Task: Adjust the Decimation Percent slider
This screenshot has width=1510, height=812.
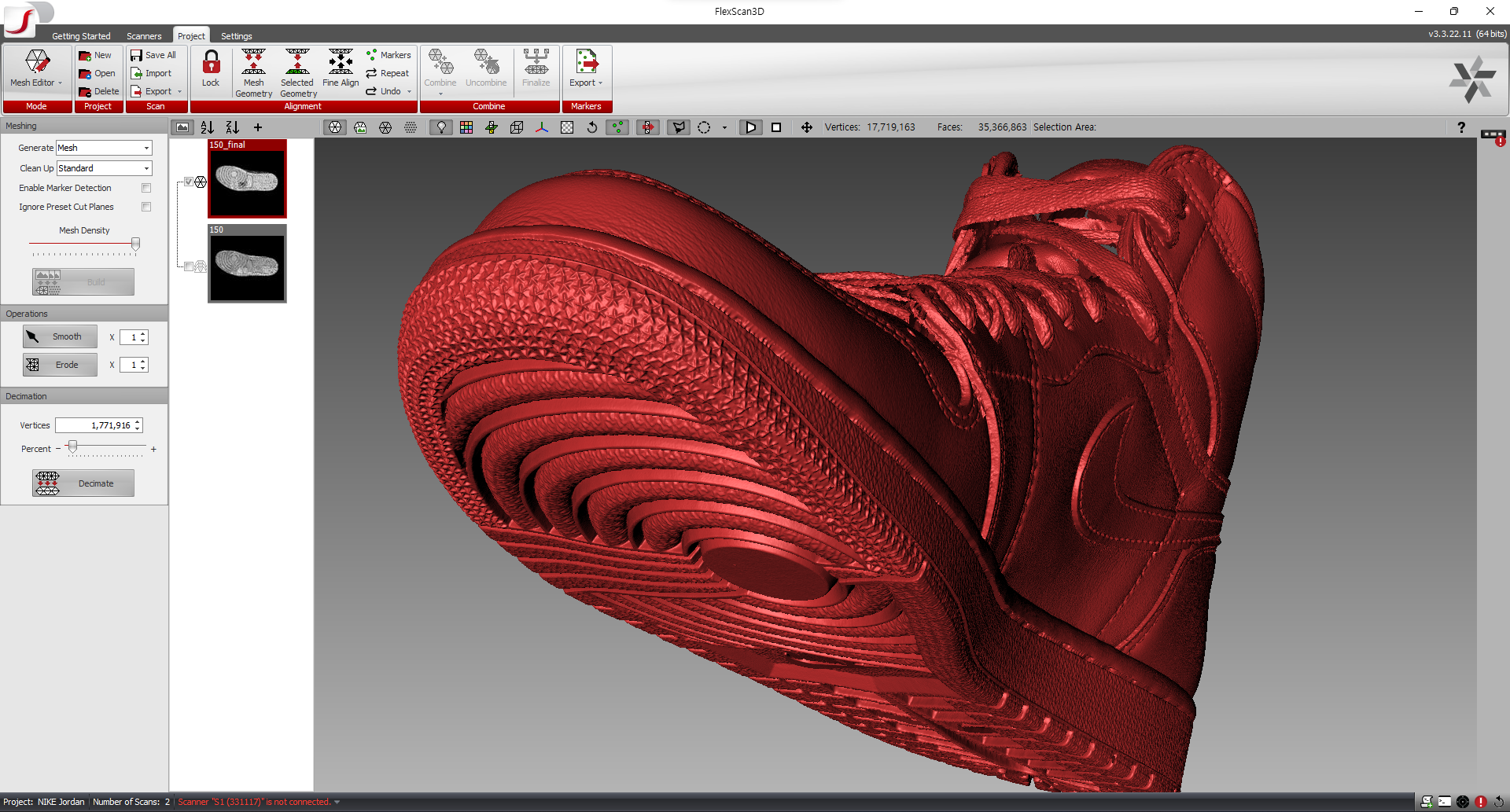Action: (72, 447)
